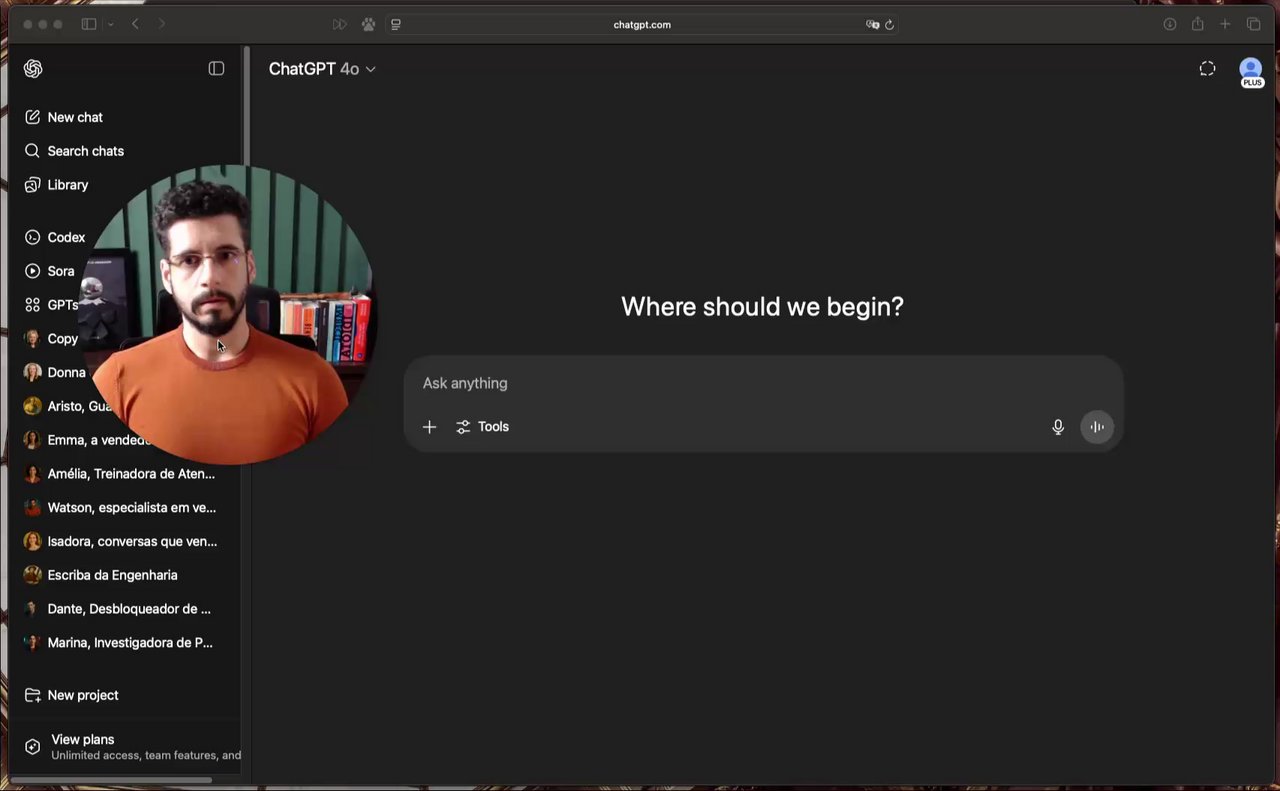This screenshot has height=791, width=1280.
Task: Click the New chat pencil icon
Action: click(x=33, y=117)
